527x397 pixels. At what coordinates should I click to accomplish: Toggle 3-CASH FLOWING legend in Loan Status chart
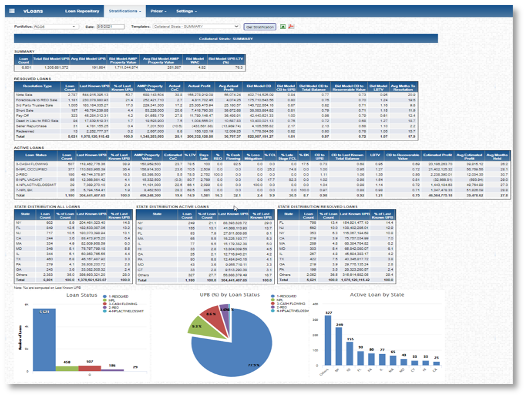tap(120, 304)
